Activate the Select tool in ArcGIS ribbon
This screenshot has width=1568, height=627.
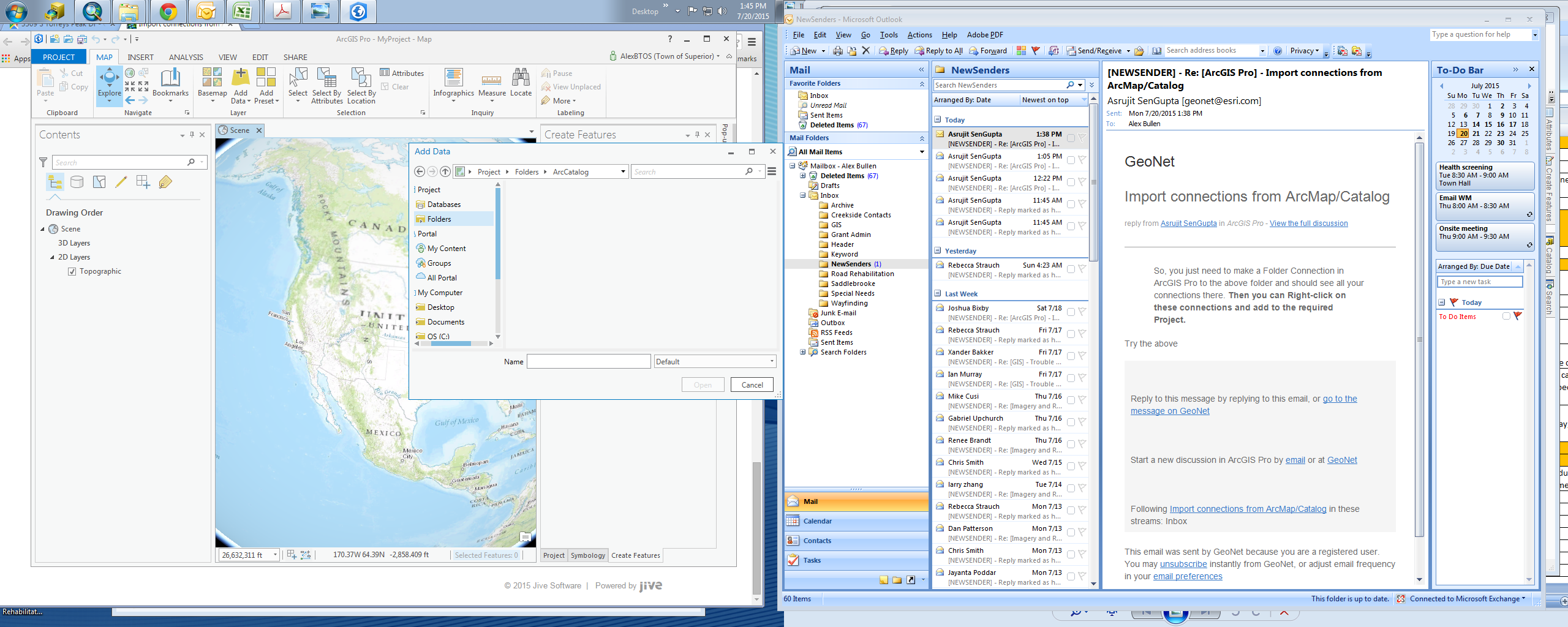(298, 83)
